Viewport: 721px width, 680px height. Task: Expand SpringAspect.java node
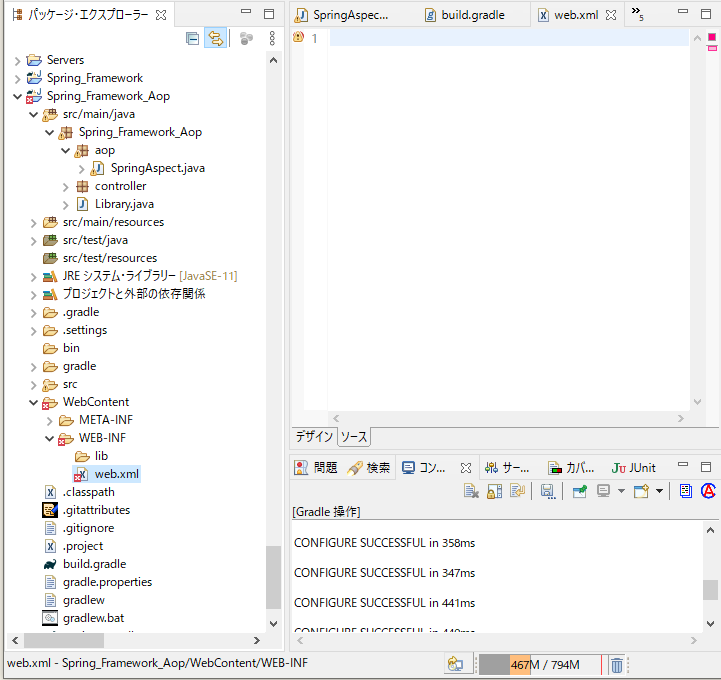coord(81,169)
